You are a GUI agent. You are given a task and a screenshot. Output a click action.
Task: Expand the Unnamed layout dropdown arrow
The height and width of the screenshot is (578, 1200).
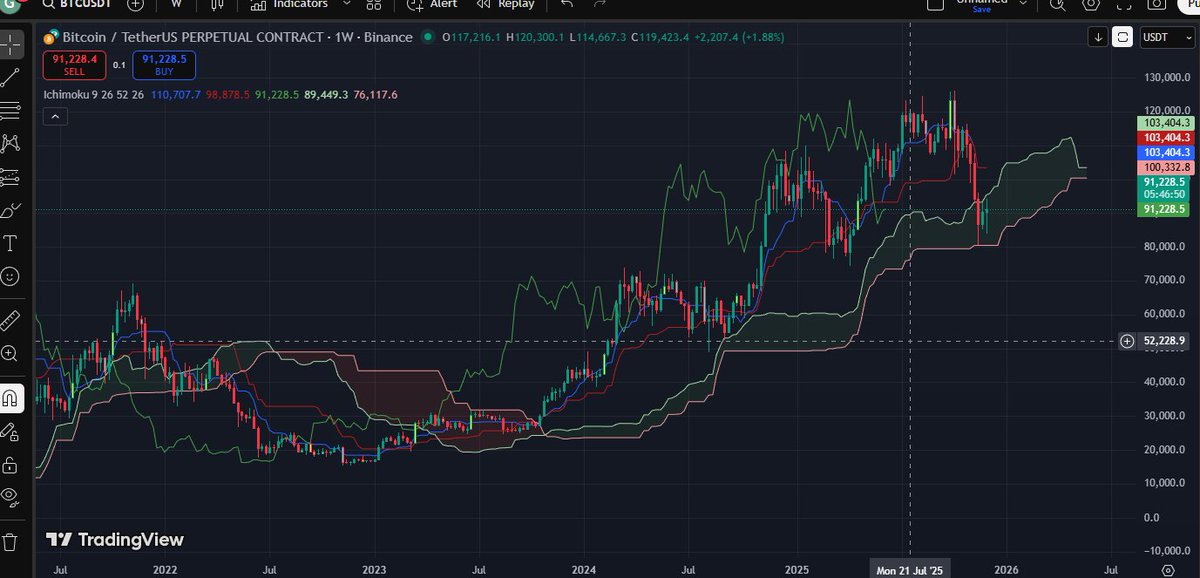point(1023,4)
